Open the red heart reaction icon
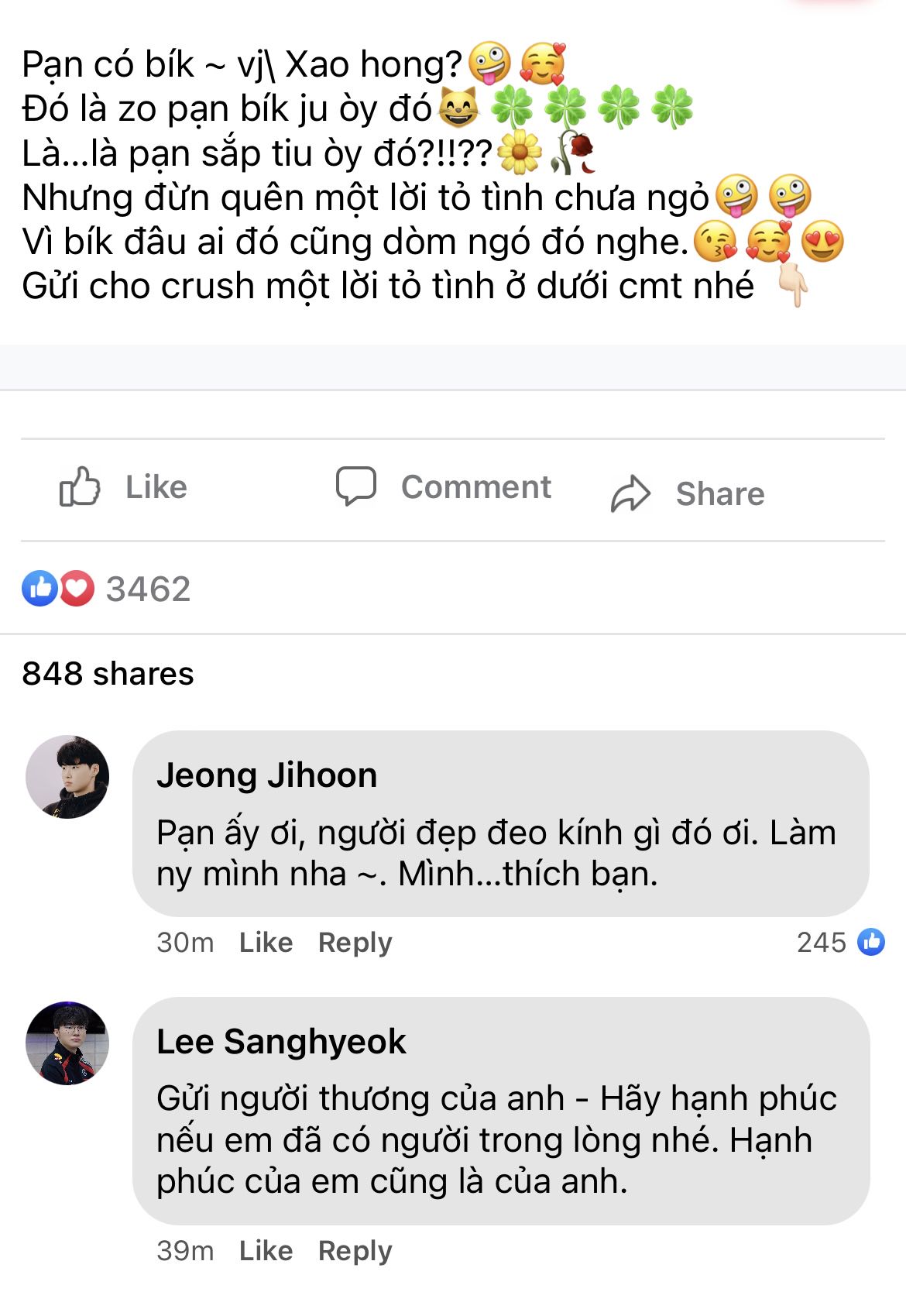 pyautogui.click(x=77, y=589)
